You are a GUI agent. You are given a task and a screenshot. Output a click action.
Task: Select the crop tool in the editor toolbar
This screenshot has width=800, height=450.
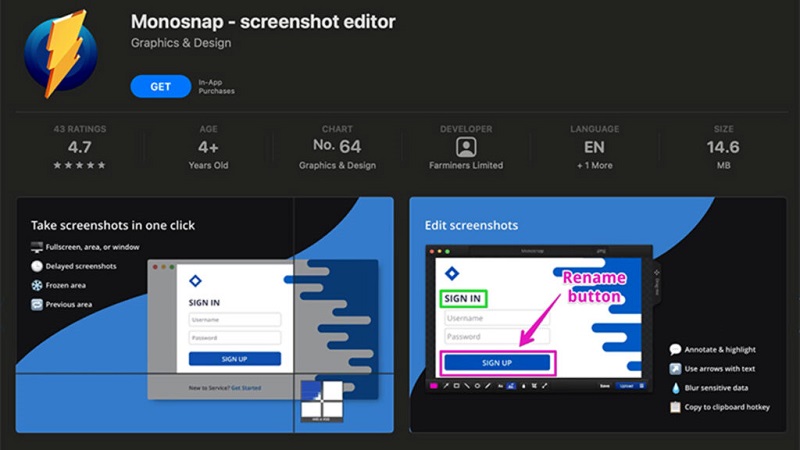point(534,386)
